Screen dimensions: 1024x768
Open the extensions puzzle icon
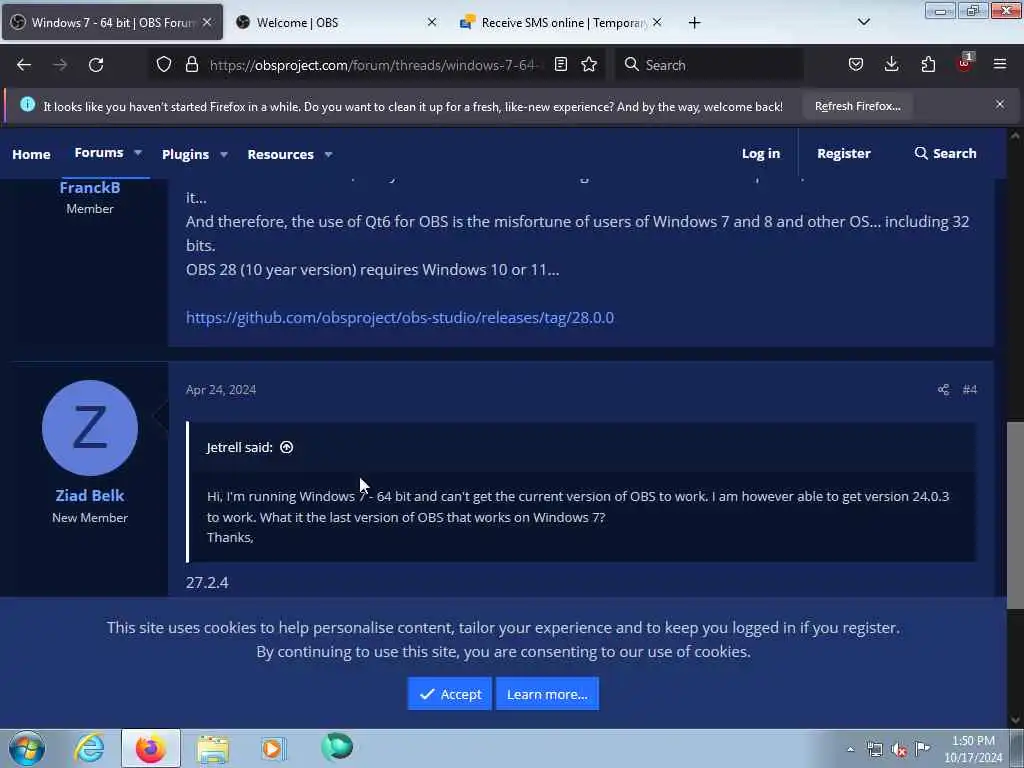[x=928, y=64]
